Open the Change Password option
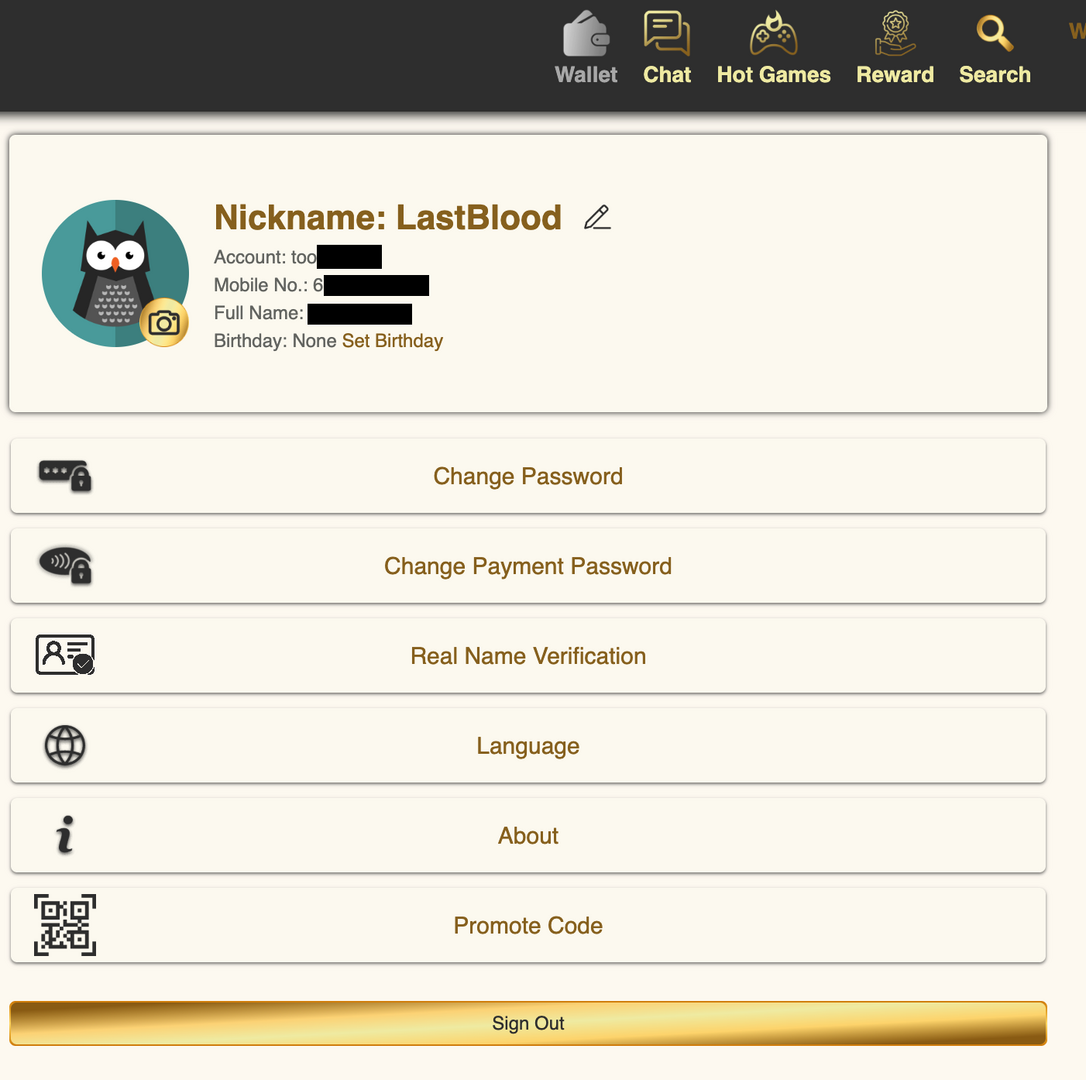The width and height of the screenshot is (1086, 1080). [x=528, y=476]
